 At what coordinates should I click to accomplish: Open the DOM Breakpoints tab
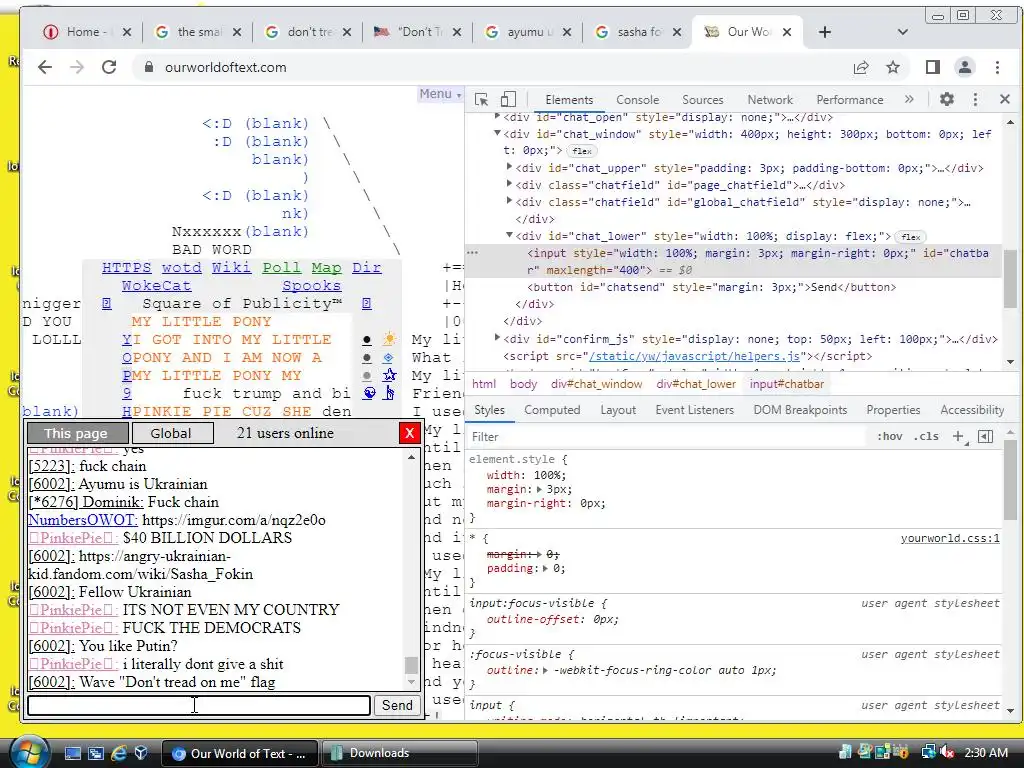coord(800,410)
